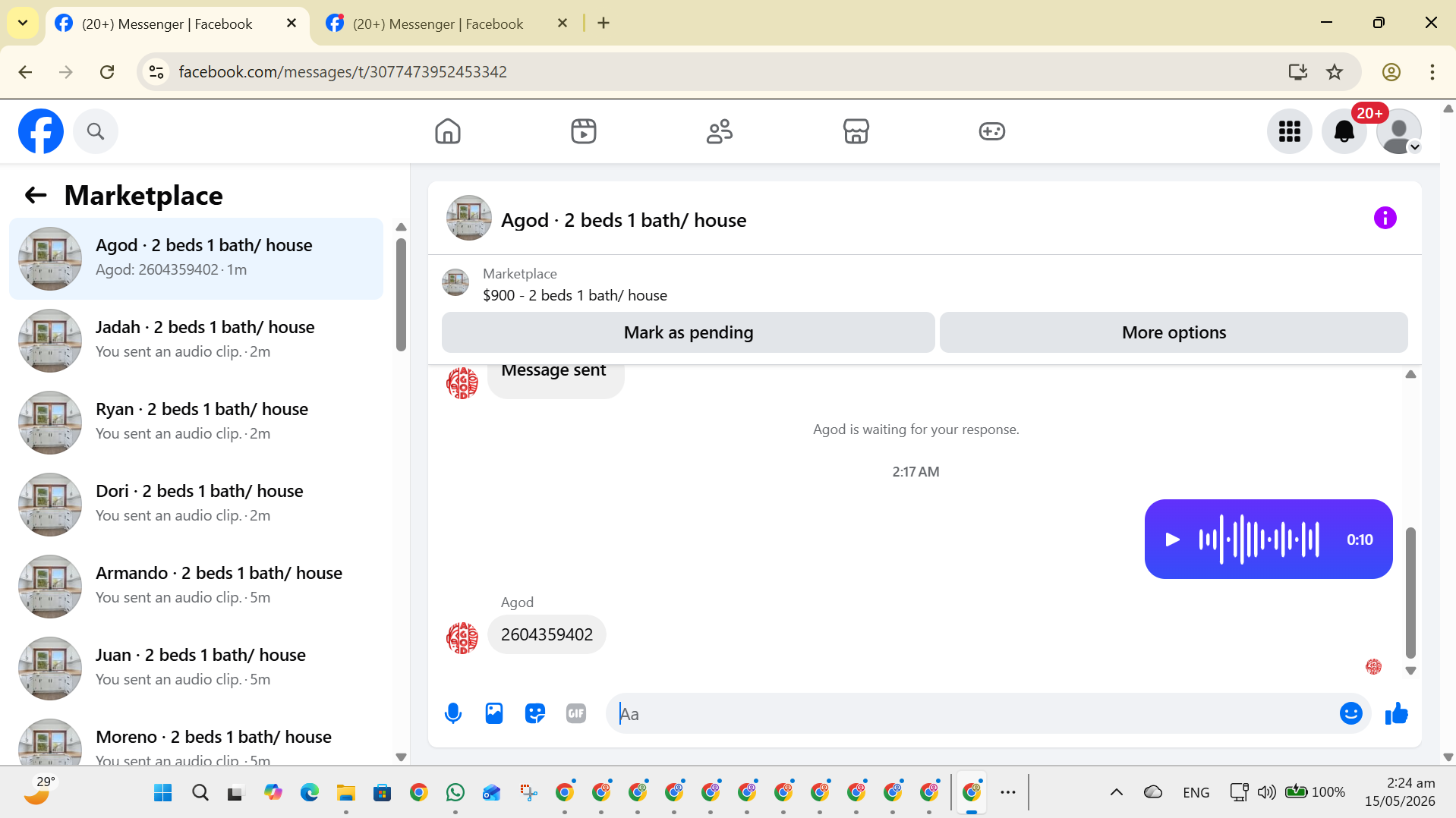Navigate back in browser history

point(25,72)
